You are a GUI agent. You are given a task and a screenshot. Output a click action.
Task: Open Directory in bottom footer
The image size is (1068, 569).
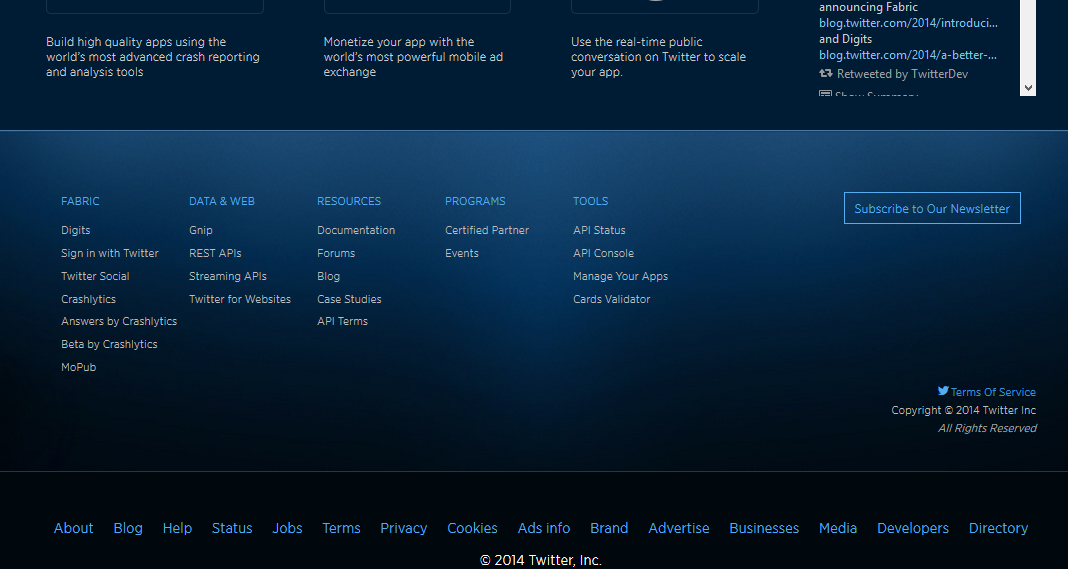point(999,528)
